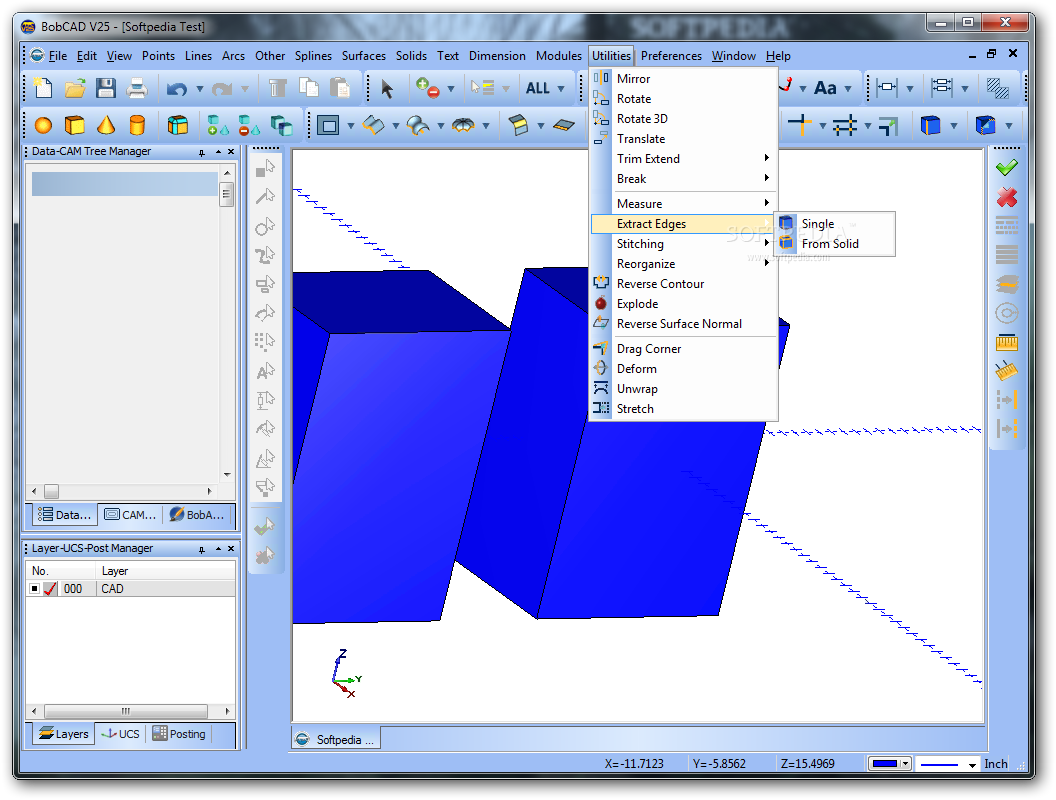This screenshot has height=800, width=1056.
Task: Click the Single extract edge icon
Action: click(x=786, y=223)
